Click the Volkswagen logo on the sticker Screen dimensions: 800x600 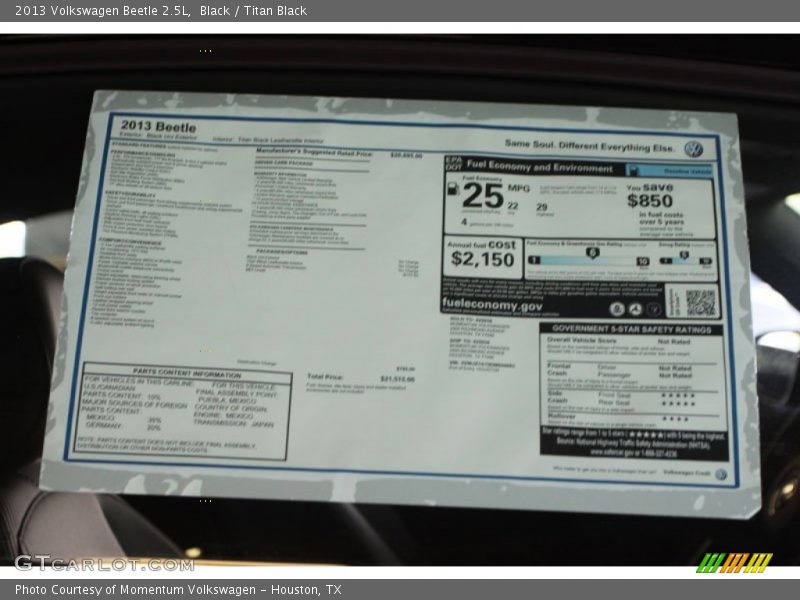click(693, 149)
